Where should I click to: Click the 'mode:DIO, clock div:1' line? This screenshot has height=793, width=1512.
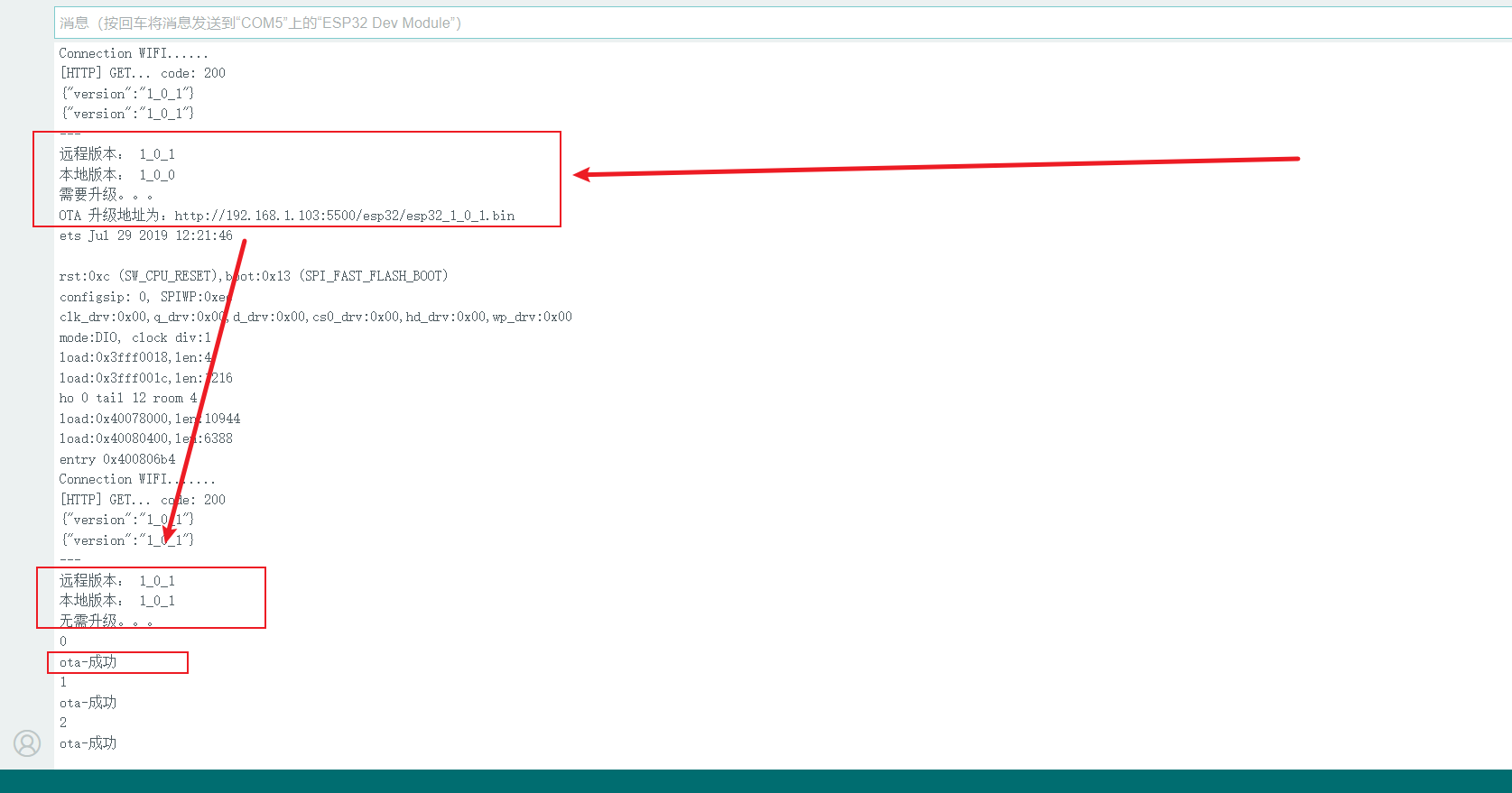click(135, 337)
